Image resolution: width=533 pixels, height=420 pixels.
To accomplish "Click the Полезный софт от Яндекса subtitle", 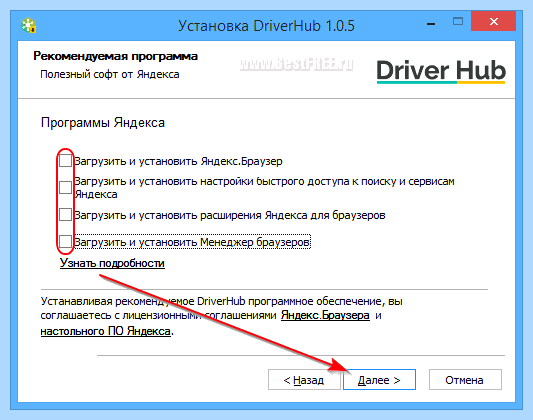I will (109, 74).
